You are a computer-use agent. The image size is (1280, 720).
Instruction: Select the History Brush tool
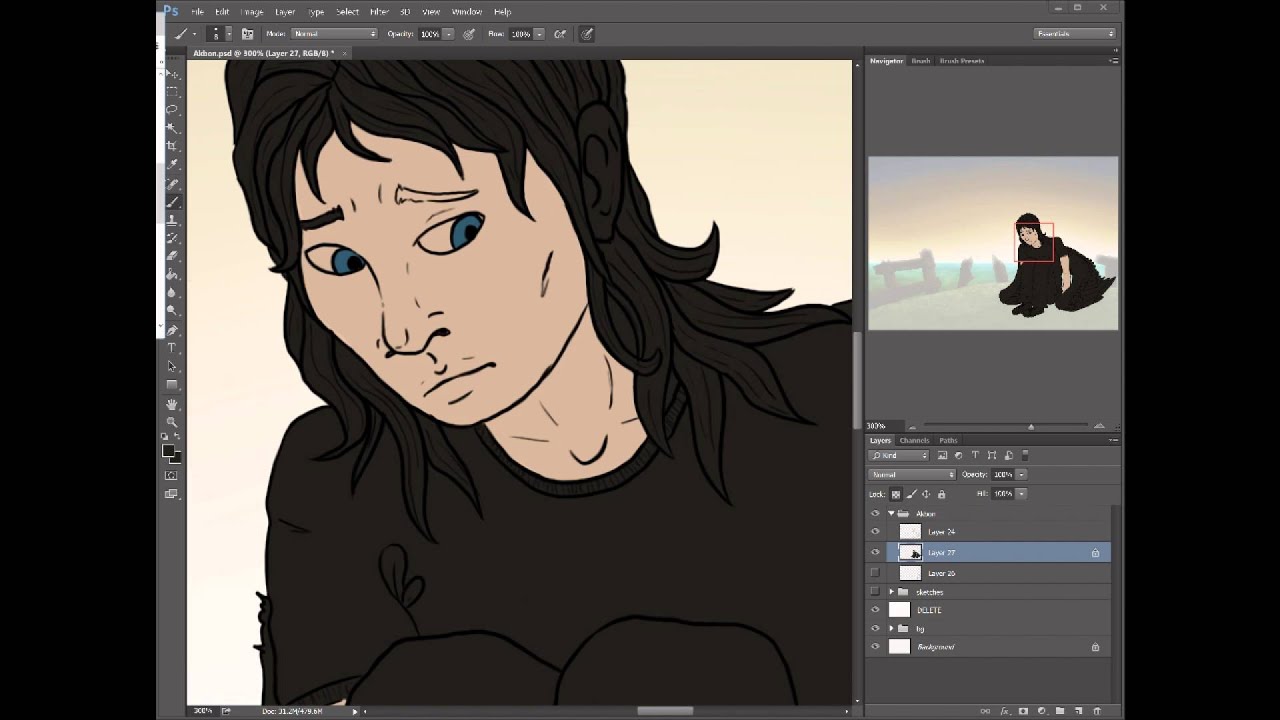tap(172, 238)
